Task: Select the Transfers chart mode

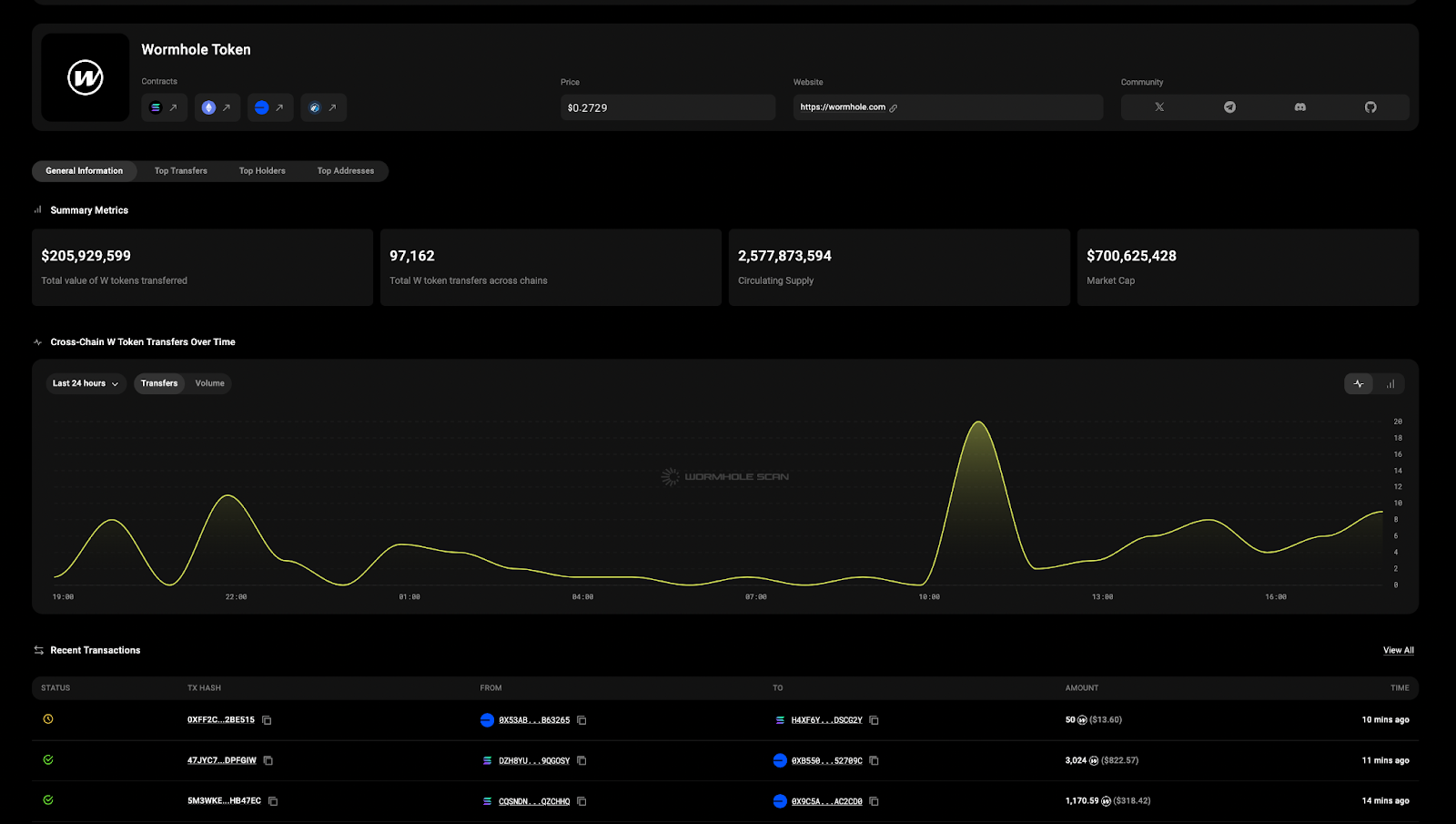Action: tap(159, 383)
